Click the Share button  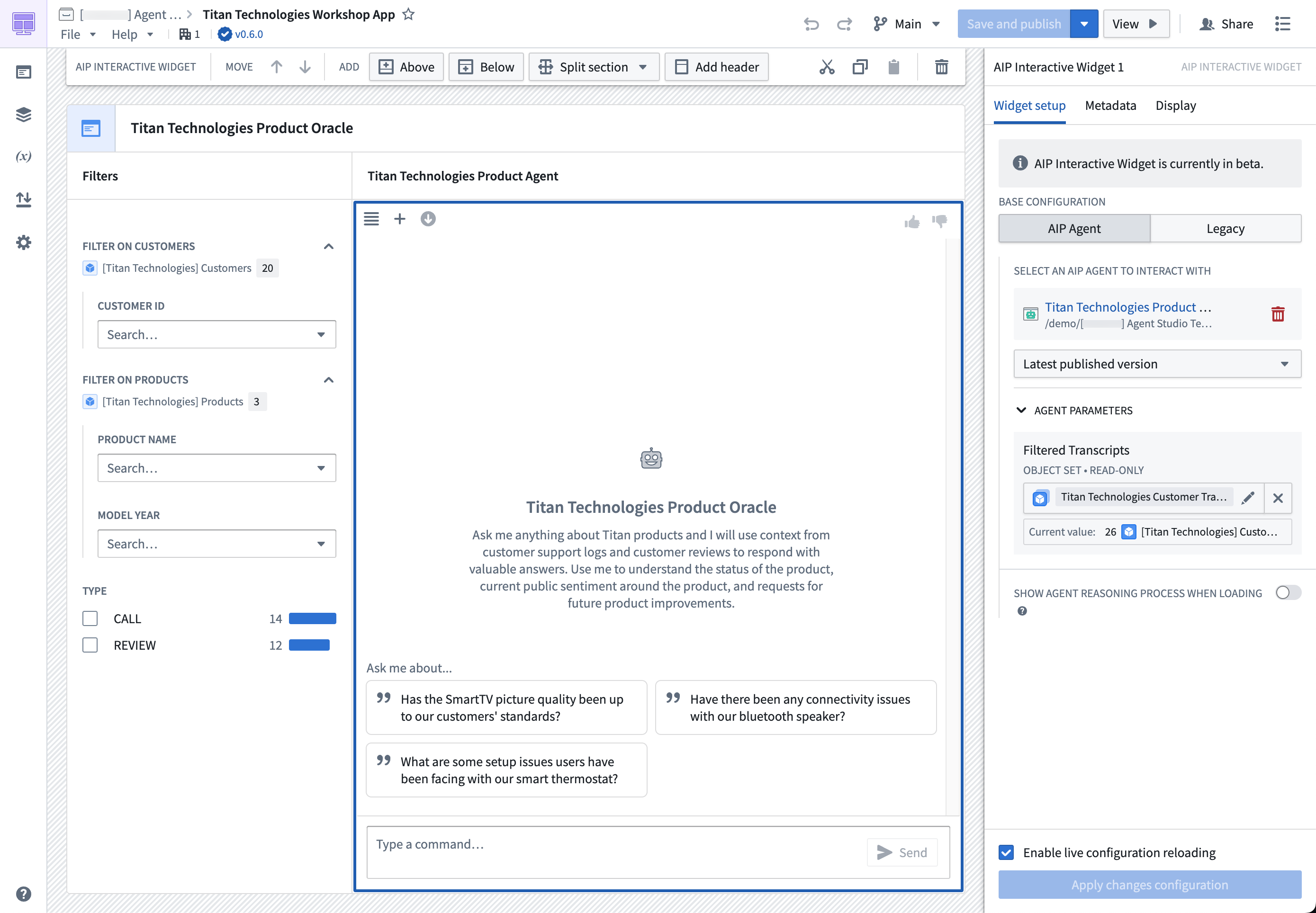[x=1226, y=24]
